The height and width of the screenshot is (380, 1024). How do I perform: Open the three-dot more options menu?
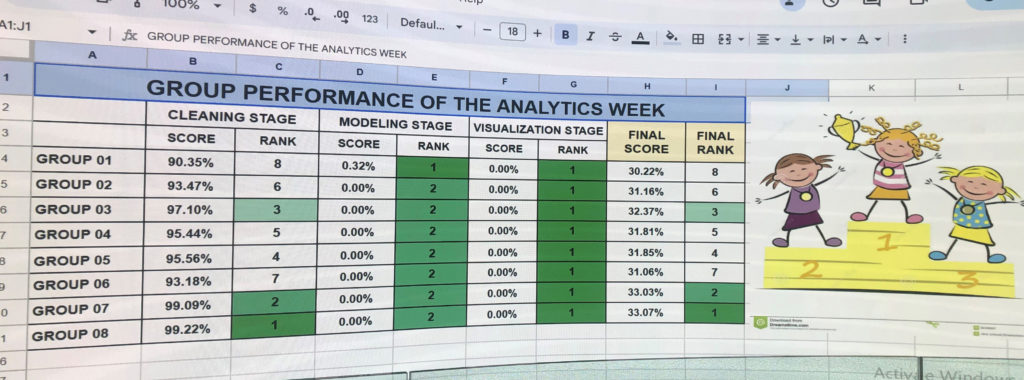point(904,39)
